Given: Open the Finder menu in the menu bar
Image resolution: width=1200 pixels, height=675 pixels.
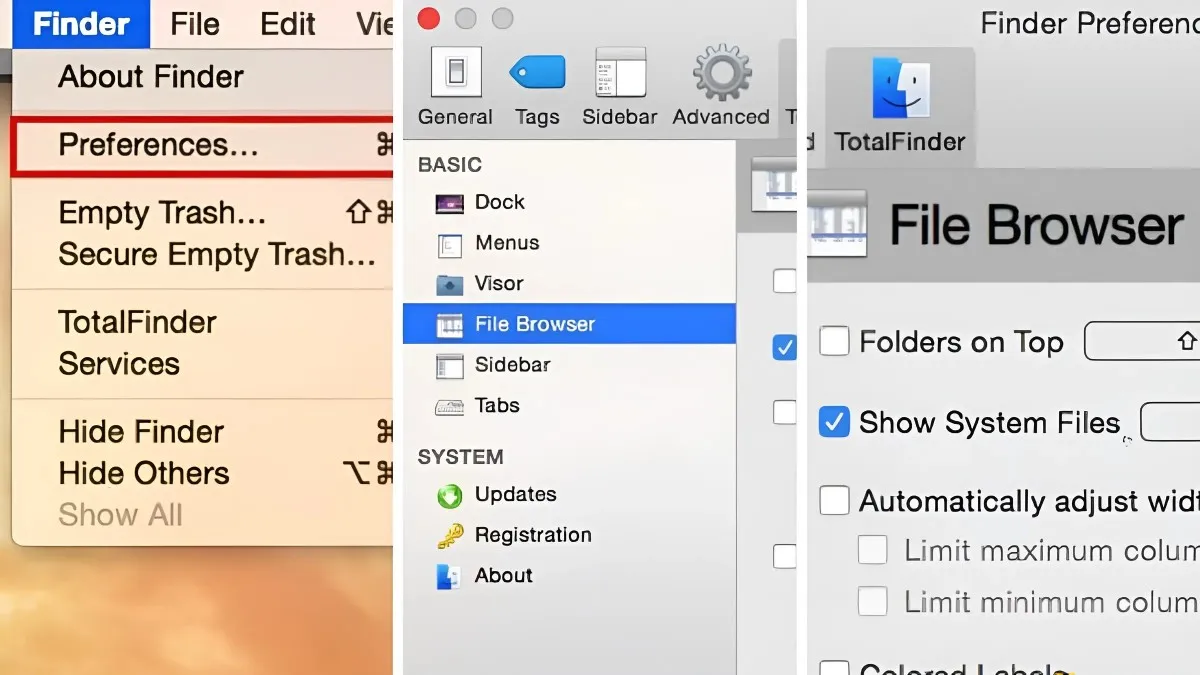Looking at the screenshot, I should click(80, 24).
